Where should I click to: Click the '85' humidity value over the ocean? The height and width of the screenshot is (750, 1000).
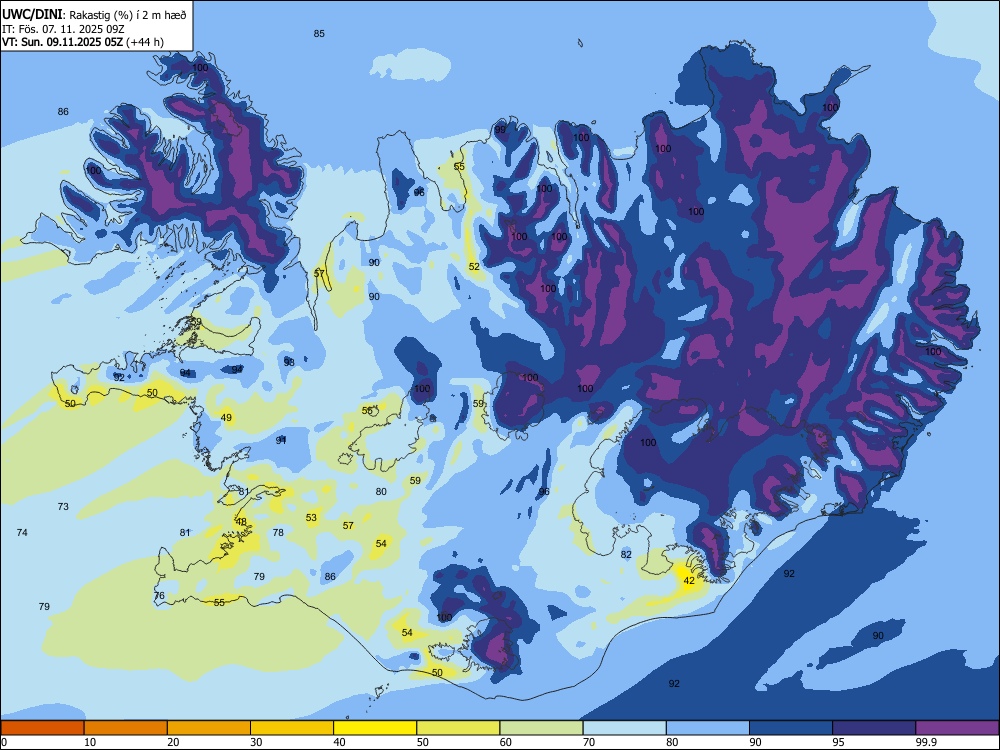click(x=319, y=34)
